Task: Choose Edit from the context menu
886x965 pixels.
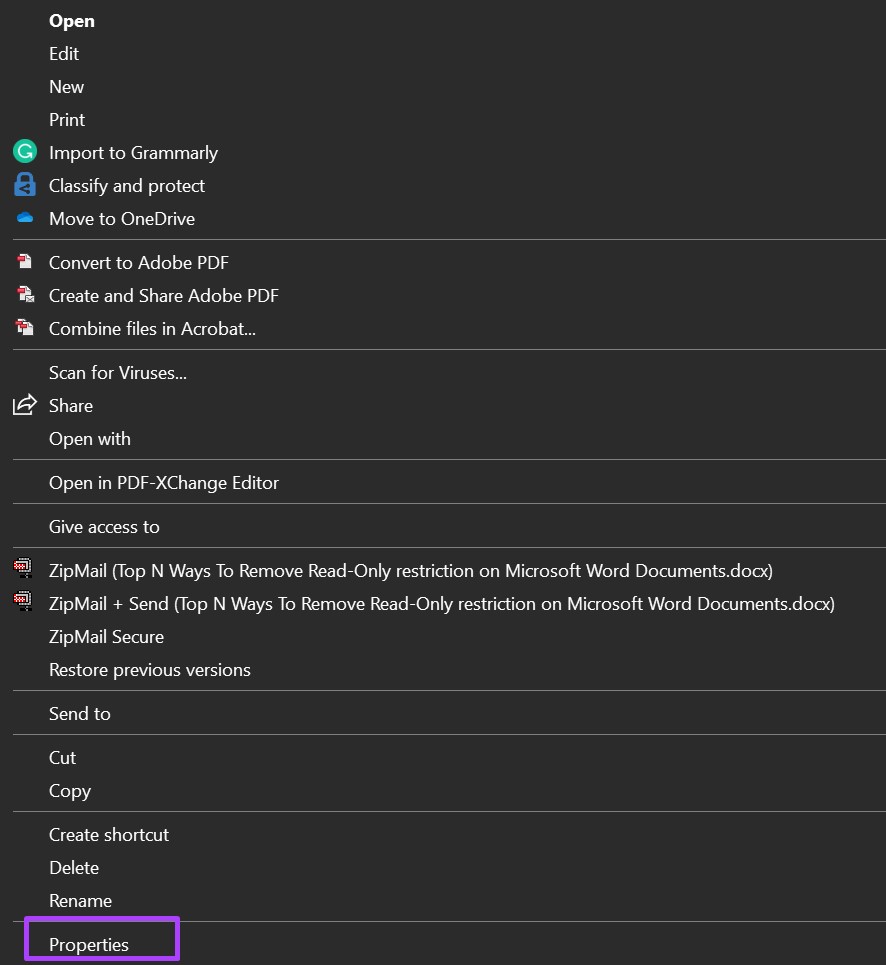Action: tap(64, 54)
